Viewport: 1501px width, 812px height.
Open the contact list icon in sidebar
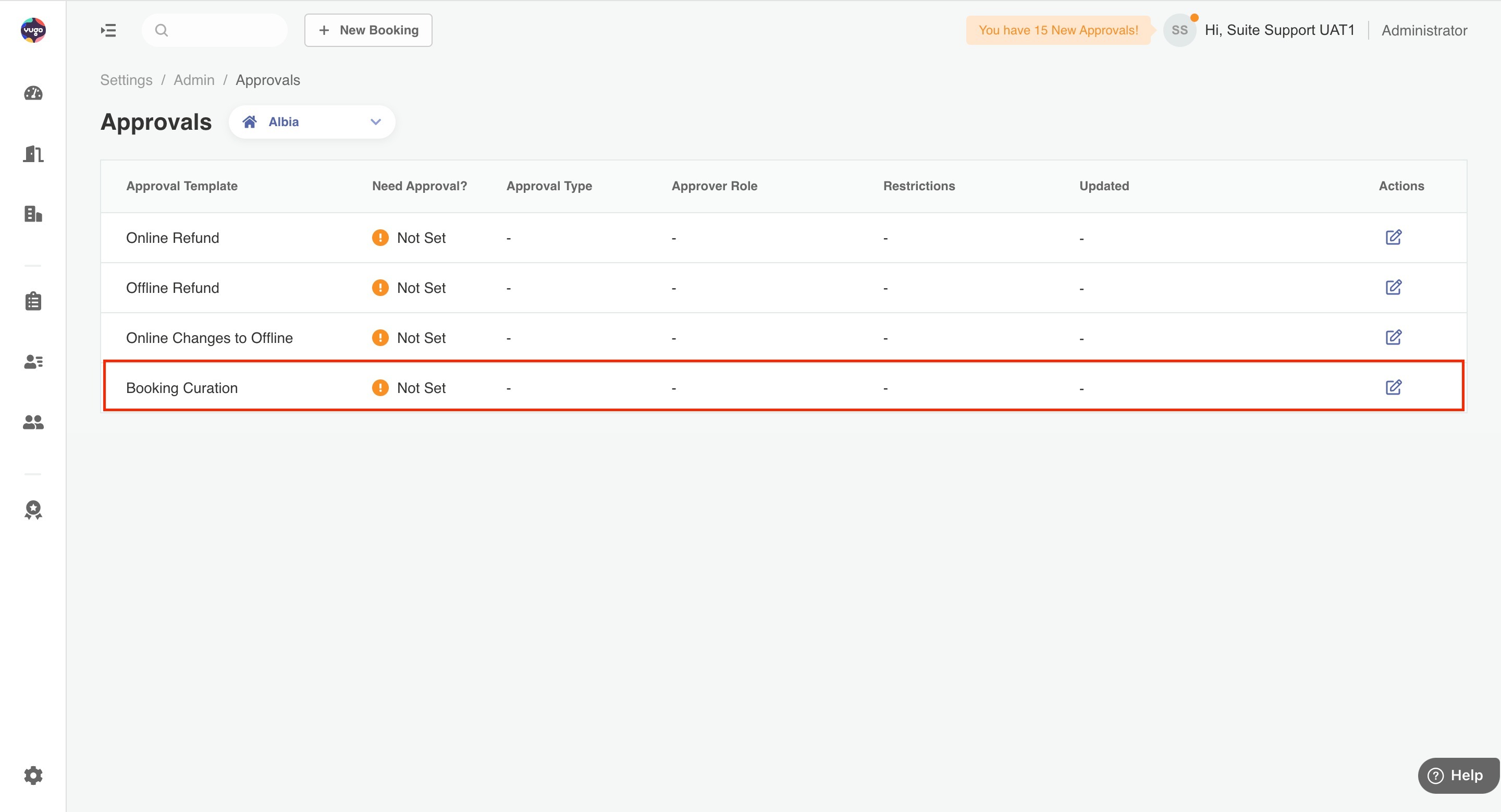[x=33, y=362]
